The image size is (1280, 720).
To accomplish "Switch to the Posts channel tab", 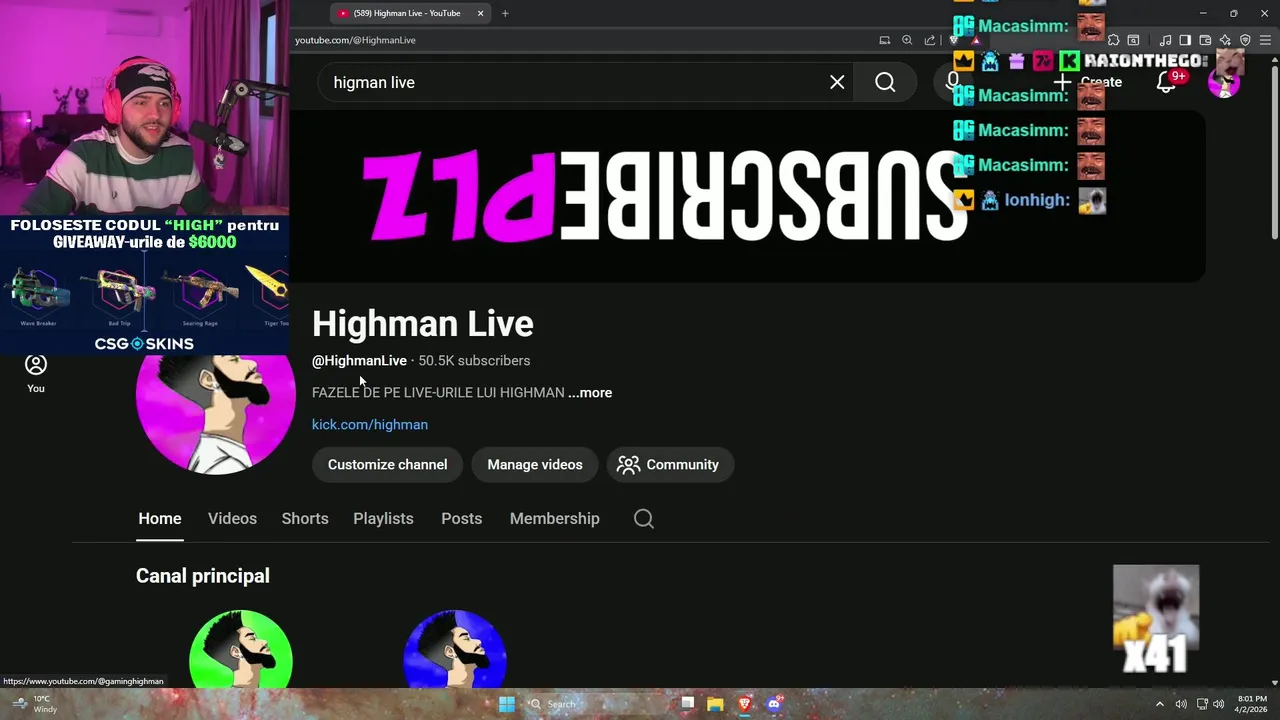I will coord(461,518).
